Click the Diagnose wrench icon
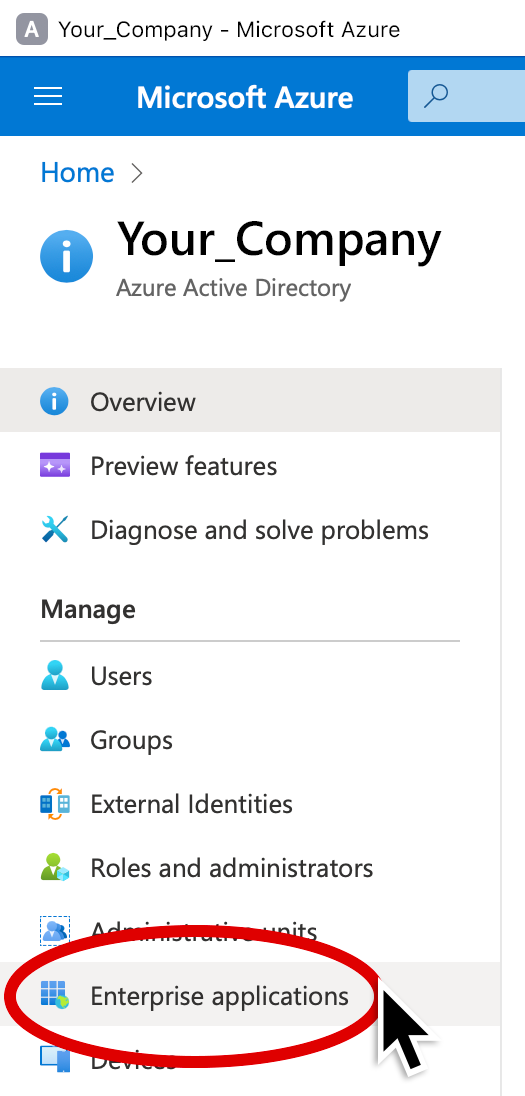 coord(55,530)
